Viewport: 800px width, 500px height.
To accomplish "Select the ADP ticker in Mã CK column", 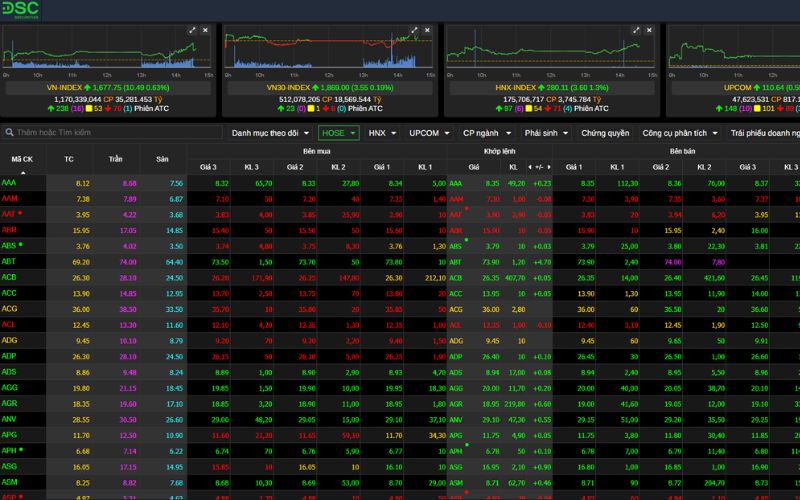I will pos(9,356).
